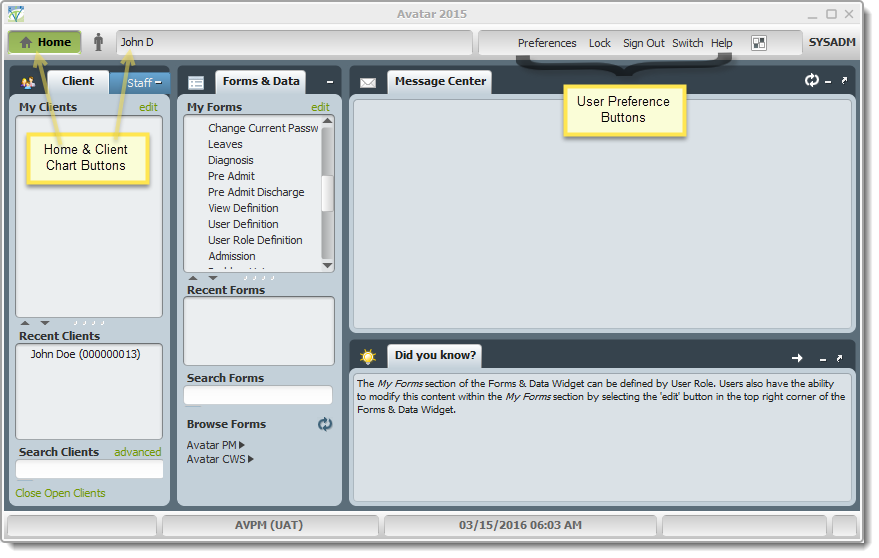Screen dimensions: 879x558
Task: Lock the Avatar session
Action: pos(599,43)
